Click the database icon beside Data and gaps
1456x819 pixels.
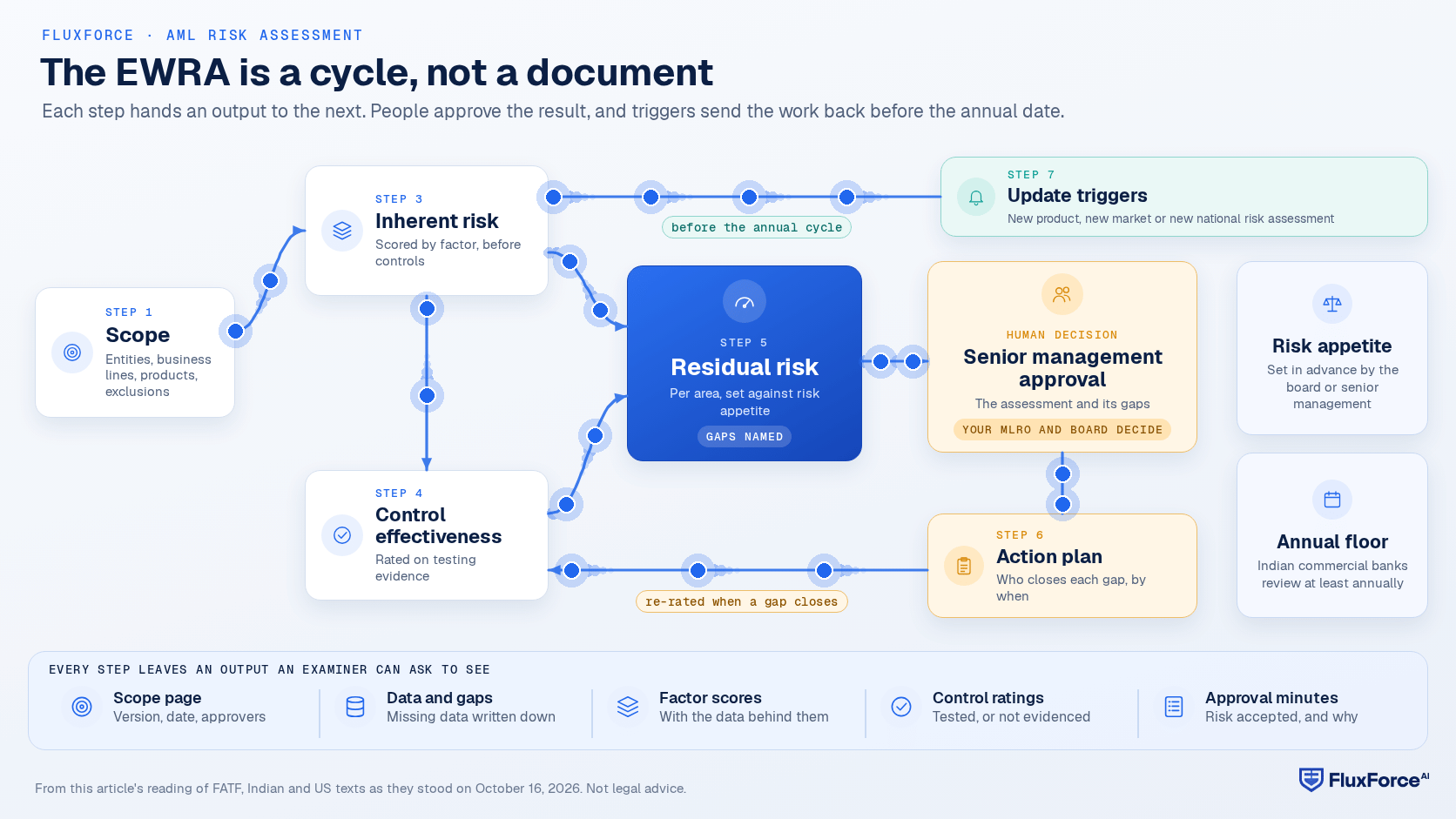(x=355, y=707)
